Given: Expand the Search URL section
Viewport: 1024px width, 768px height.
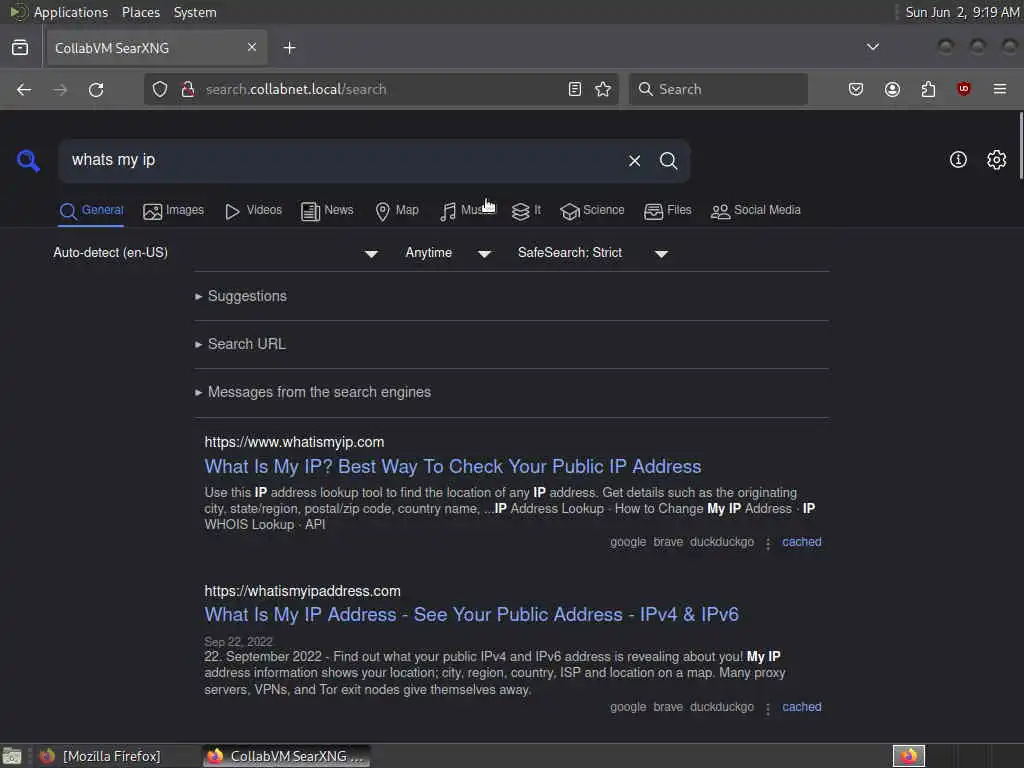Looking at the screenshot, I should [x=240, y=344].
